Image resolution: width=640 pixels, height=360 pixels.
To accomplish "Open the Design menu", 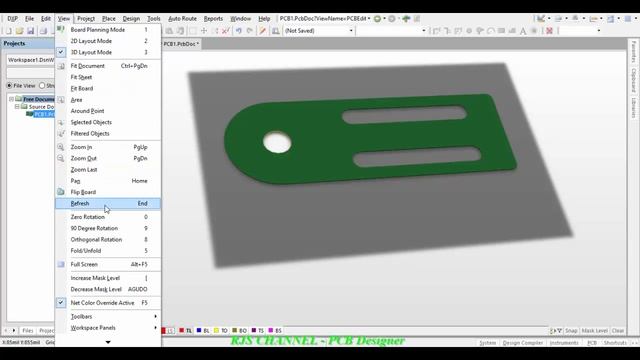I will [131, 19].
